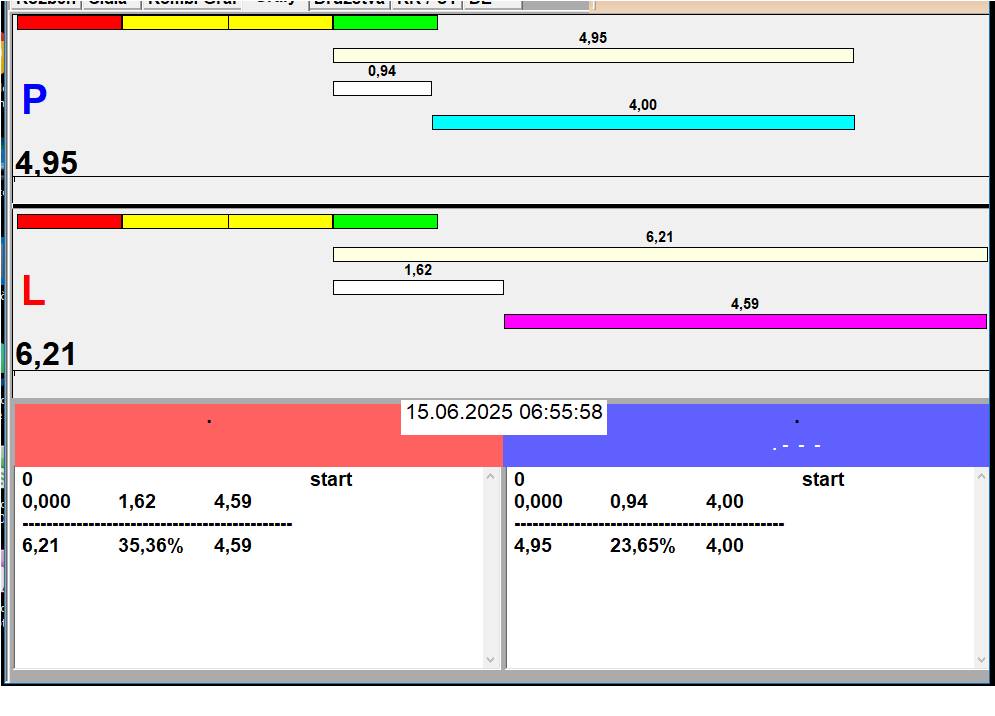
Task: Select the magenta 4,59 run bar
Action: click(746, 321)
